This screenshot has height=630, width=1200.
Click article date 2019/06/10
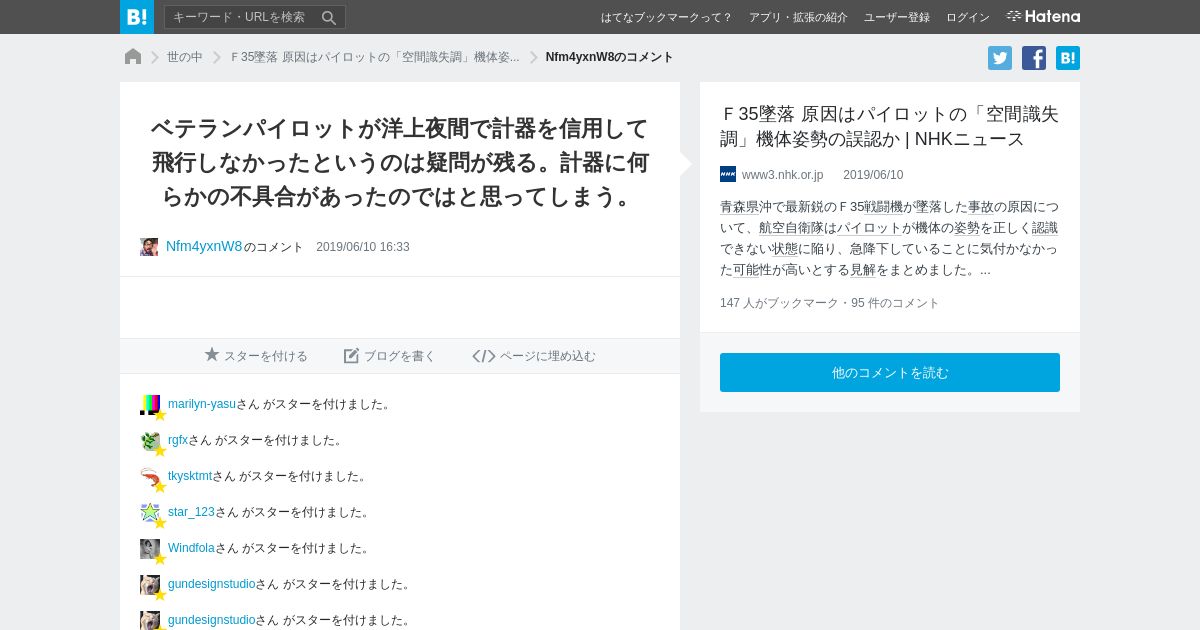point(873,175)
